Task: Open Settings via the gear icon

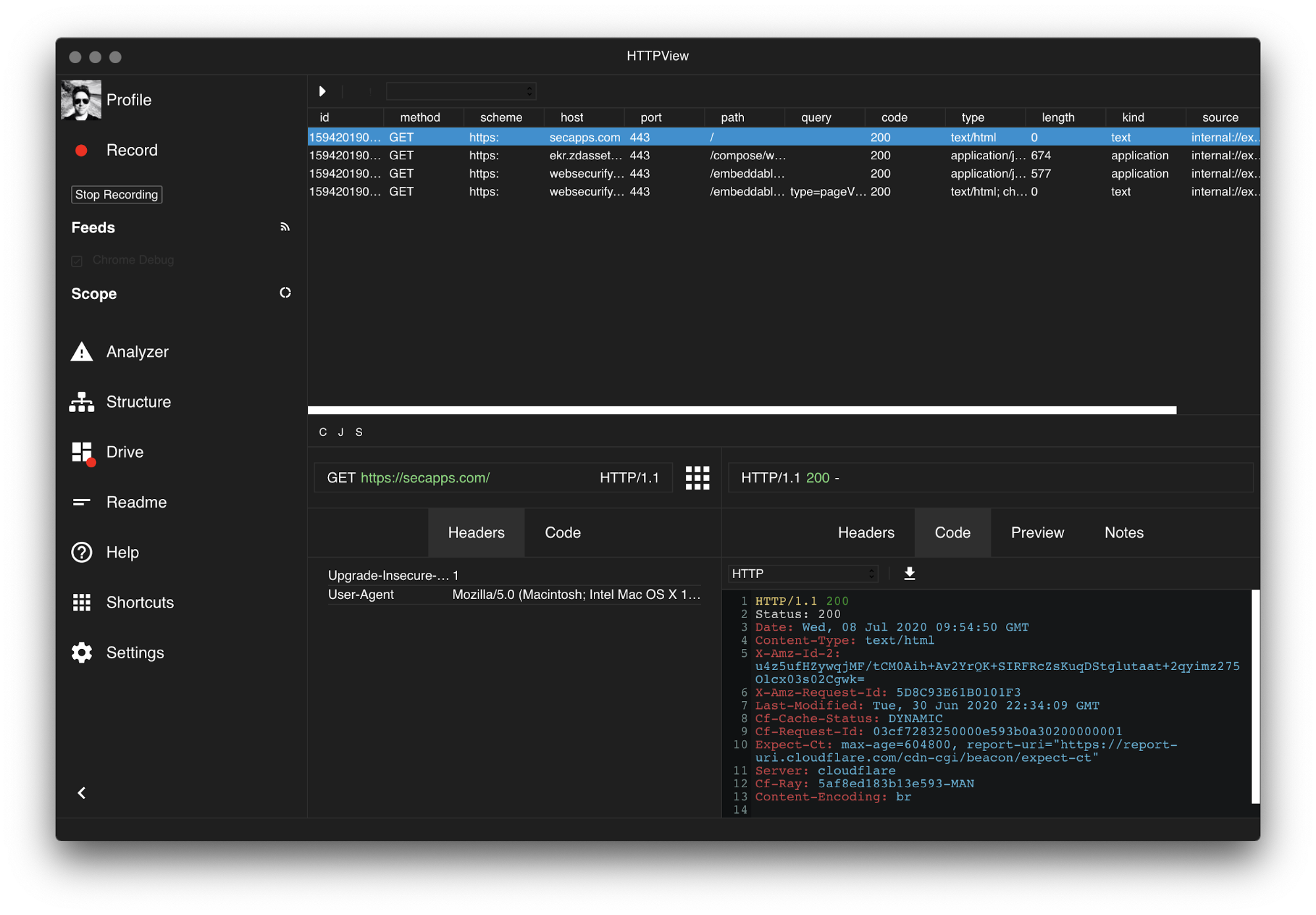Action: click(82, 652)
